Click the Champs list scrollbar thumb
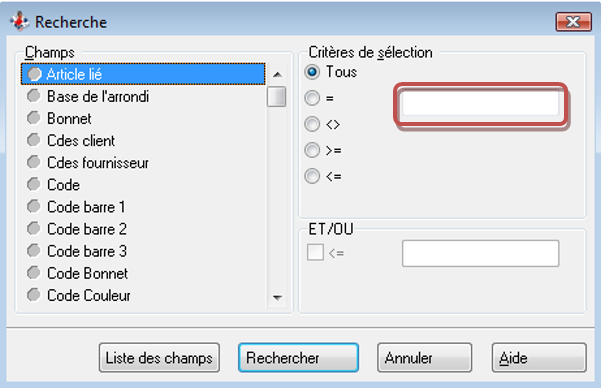Screen dimensions: 601x388 pos(277,97)
